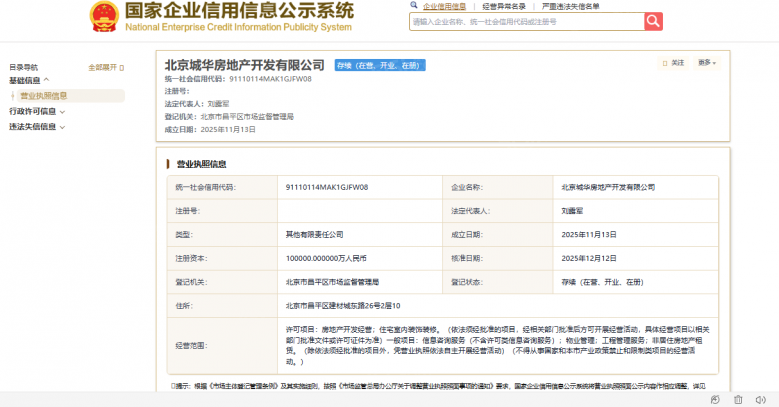This screenshot has width=779, height=407.
Task: Switch to the 严重违法失信名单 tab
Action: coord(570,6)
